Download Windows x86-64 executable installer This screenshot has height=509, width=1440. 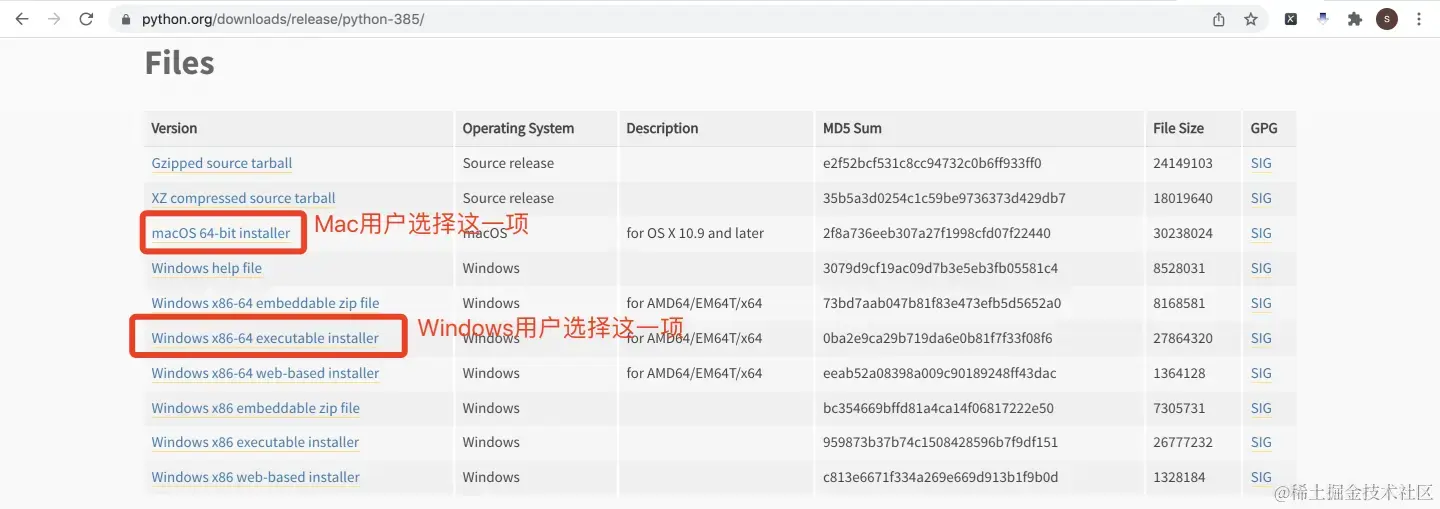265,338
